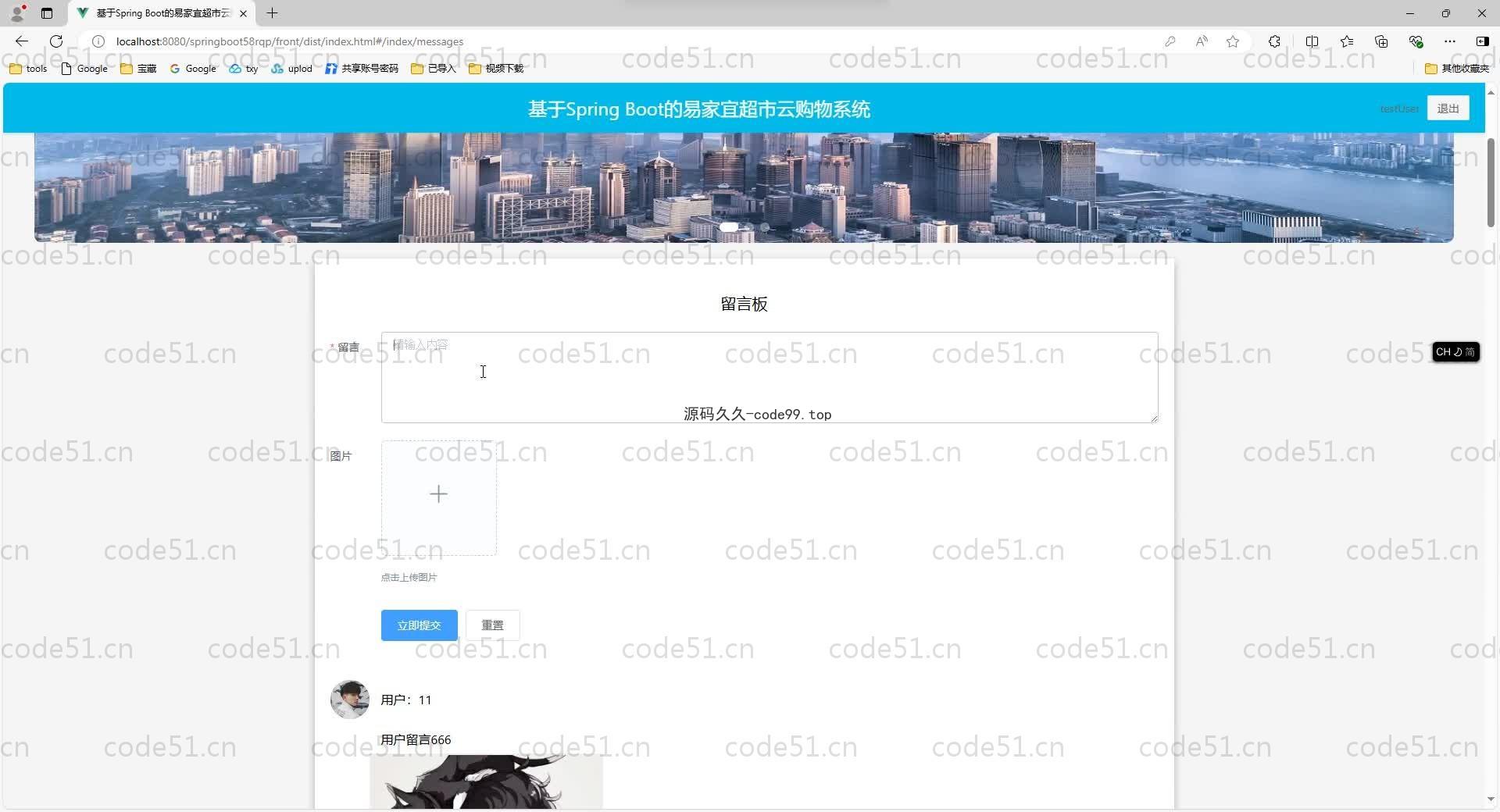Click the site title 易家宜超市云购物系统

tap(699, 109)
